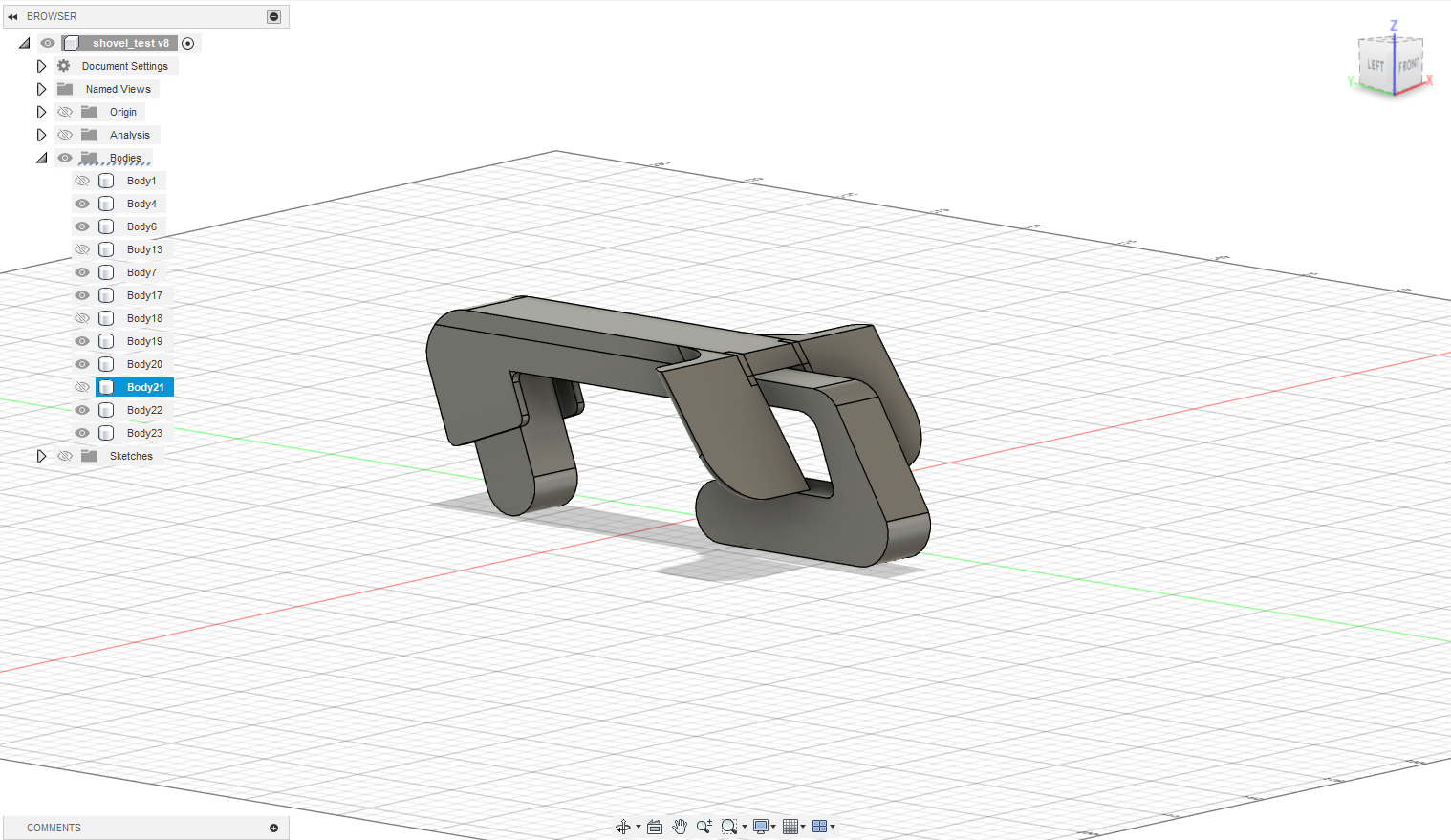Hide Body7 using its eye icon
The width and height of the screenshot is (1451, 840).
[x=82, y=272]
